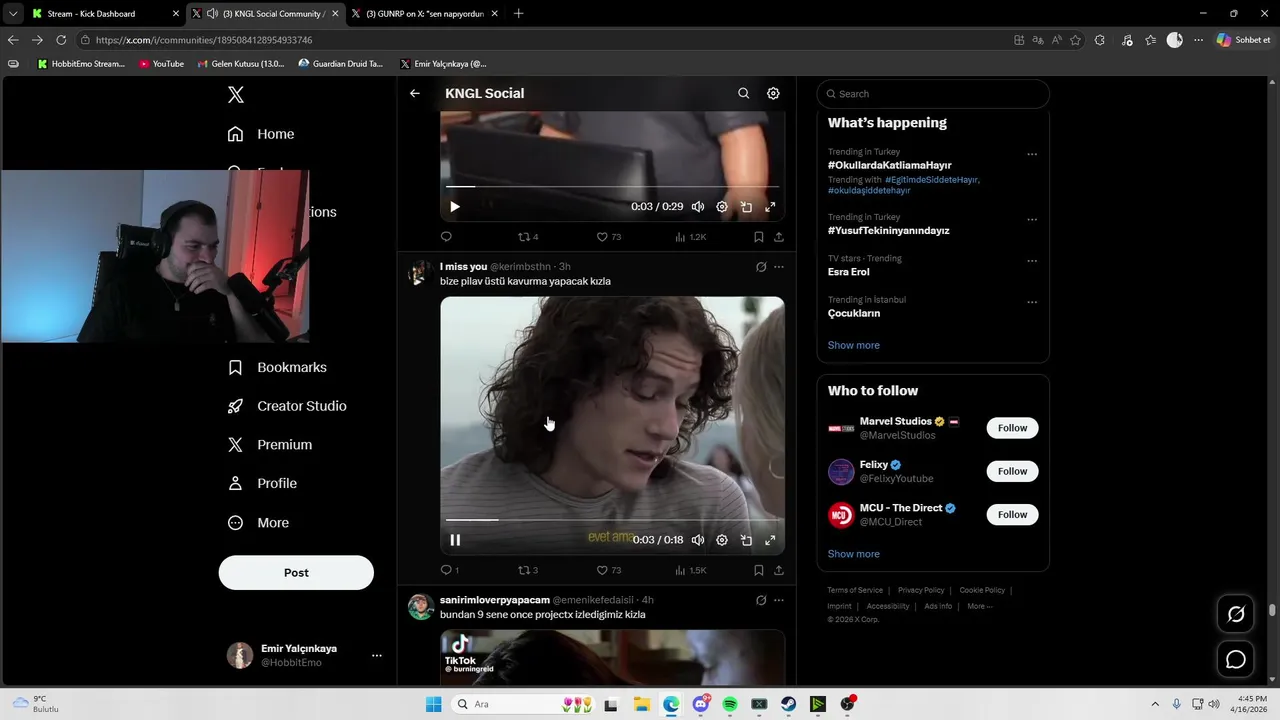Expand browser tab list chevron
The height and width of the screenshot is (720, 1280).
pos(12,14)
